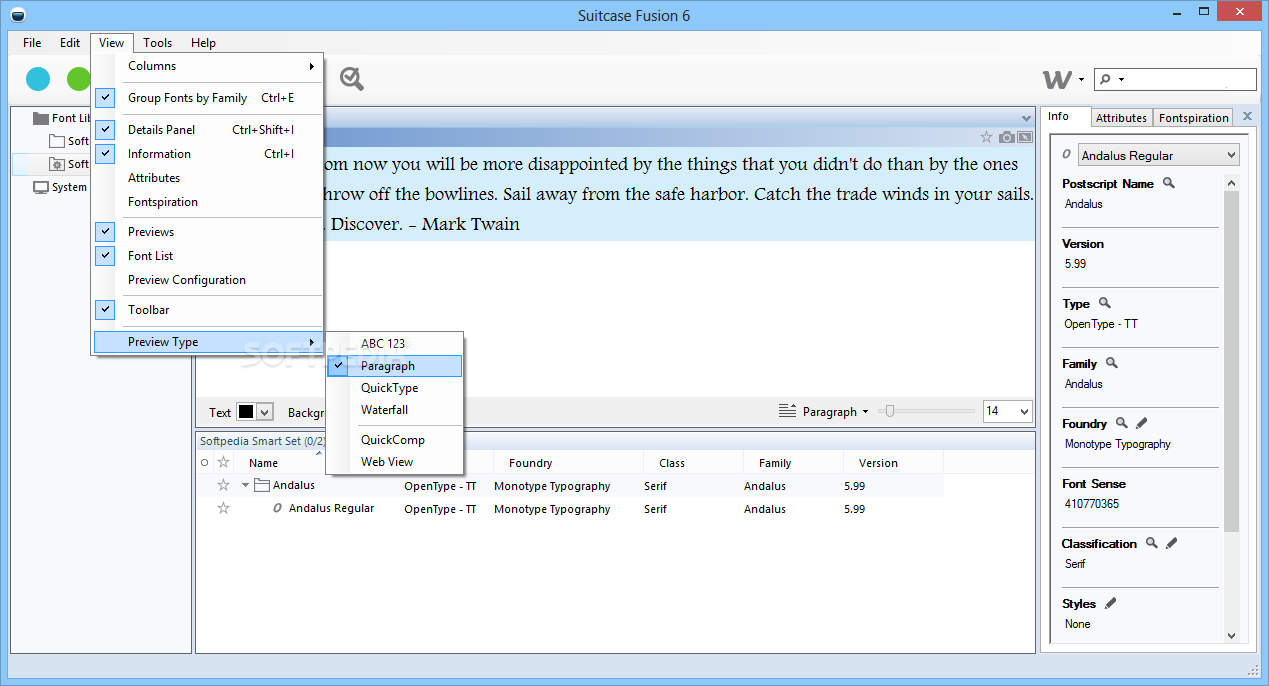Click the favorite star above the preview

tap(986, 137)
